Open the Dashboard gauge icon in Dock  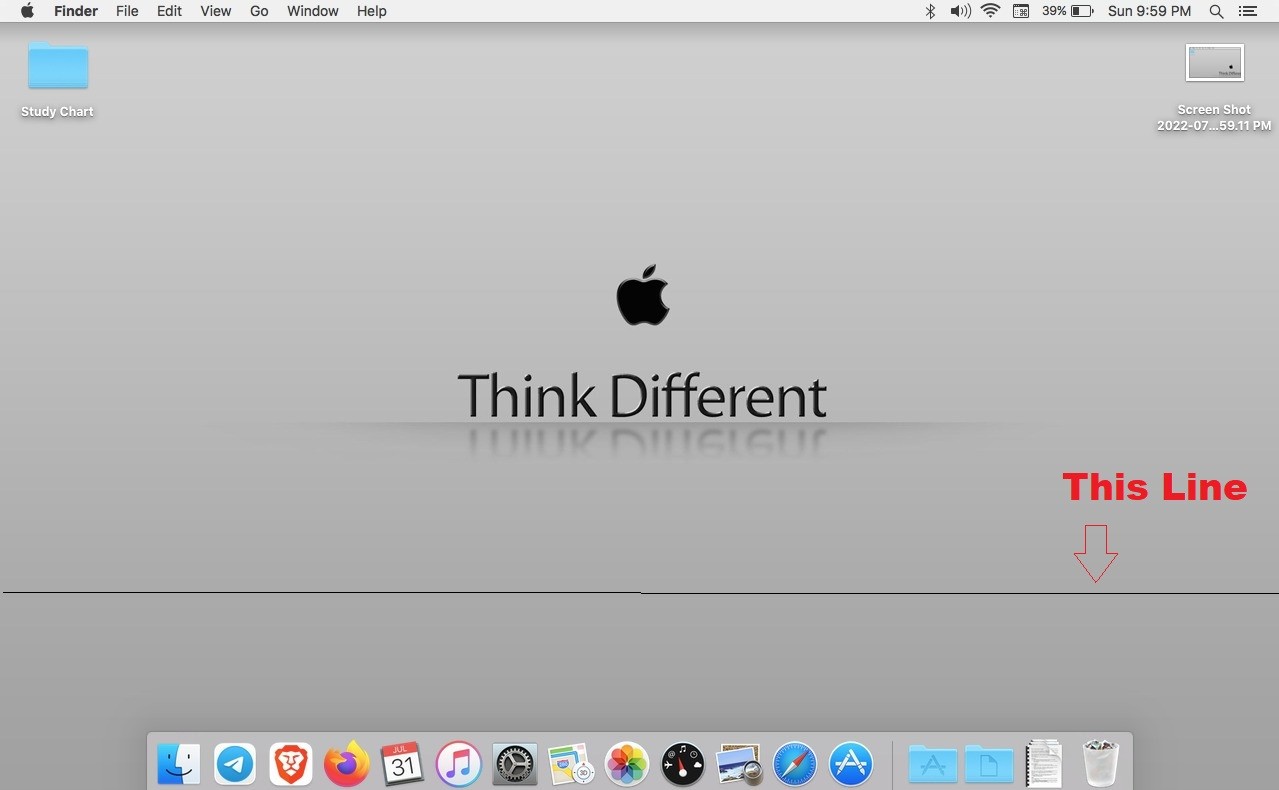[x=683, y=765]
